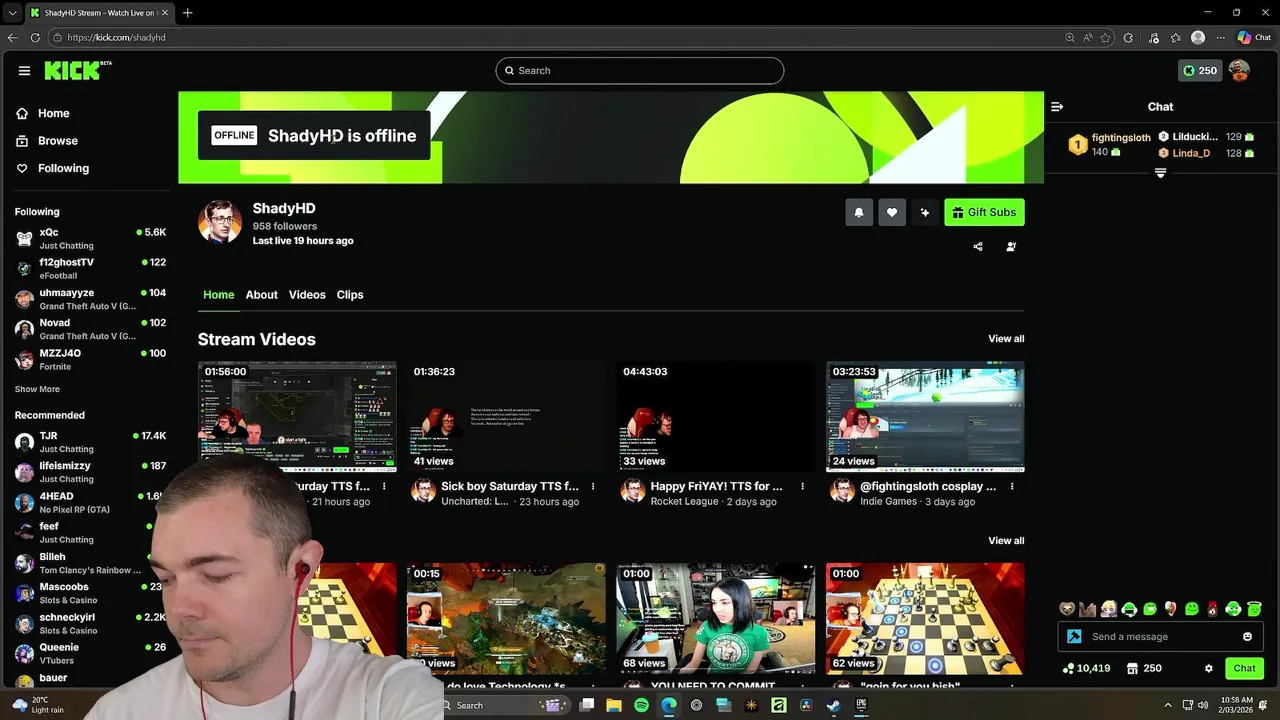Screen dimensions: 1280x720
Task: Click the browser refresh button
Action: (35, 37)
